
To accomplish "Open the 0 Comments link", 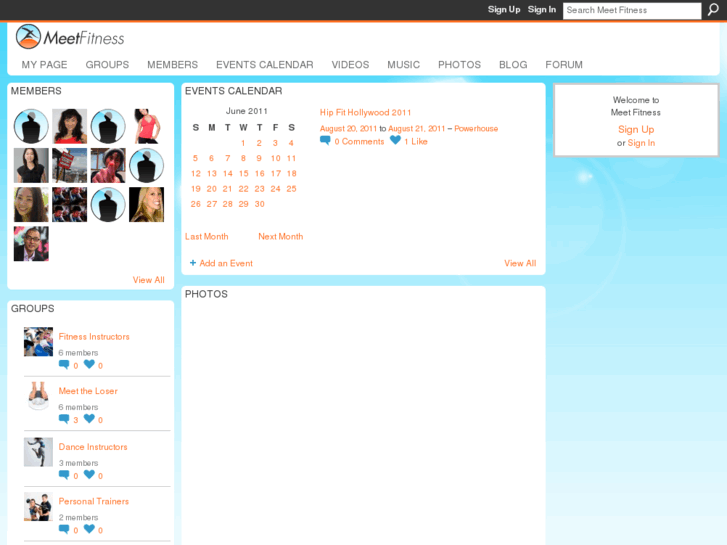I will coord(359,141).
